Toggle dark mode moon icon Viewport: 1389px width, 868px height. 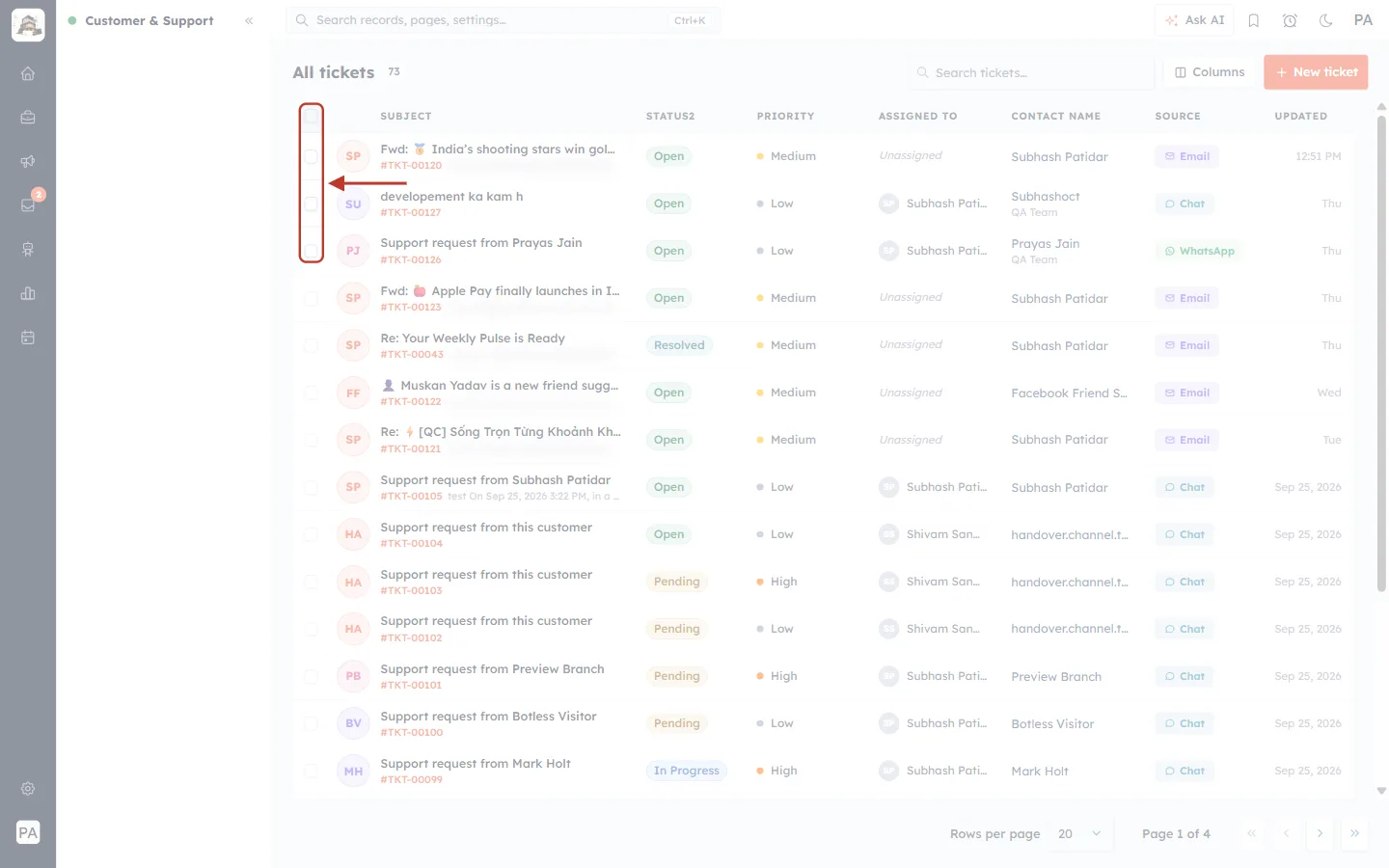(1325, 20)
